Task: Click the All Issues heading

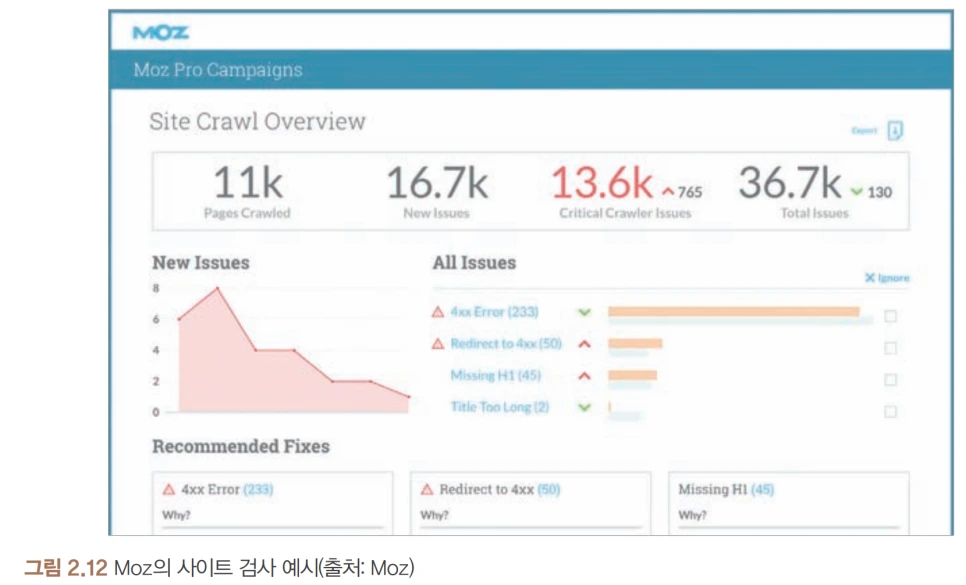Action: pyautogui.click(x=474, y=263)
